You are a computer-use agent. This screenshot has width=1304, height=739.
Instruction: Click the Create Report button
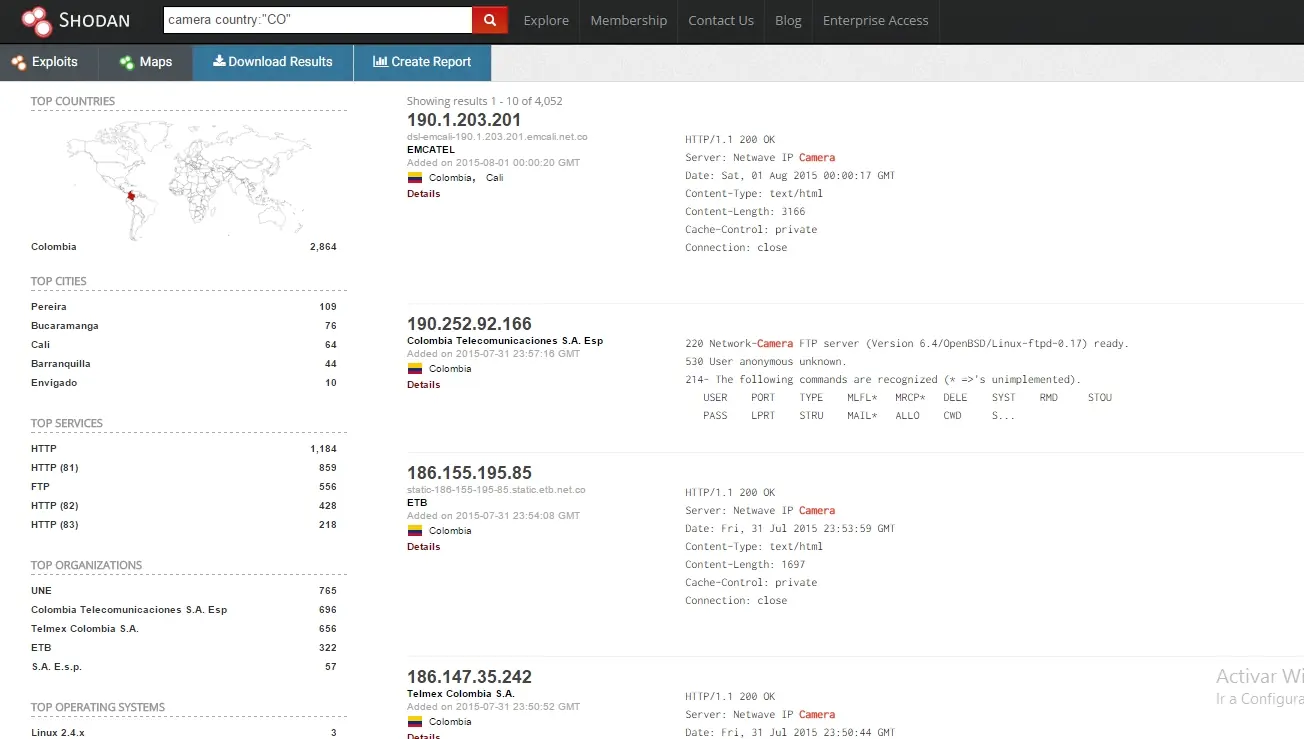click(x=422, y=62)
